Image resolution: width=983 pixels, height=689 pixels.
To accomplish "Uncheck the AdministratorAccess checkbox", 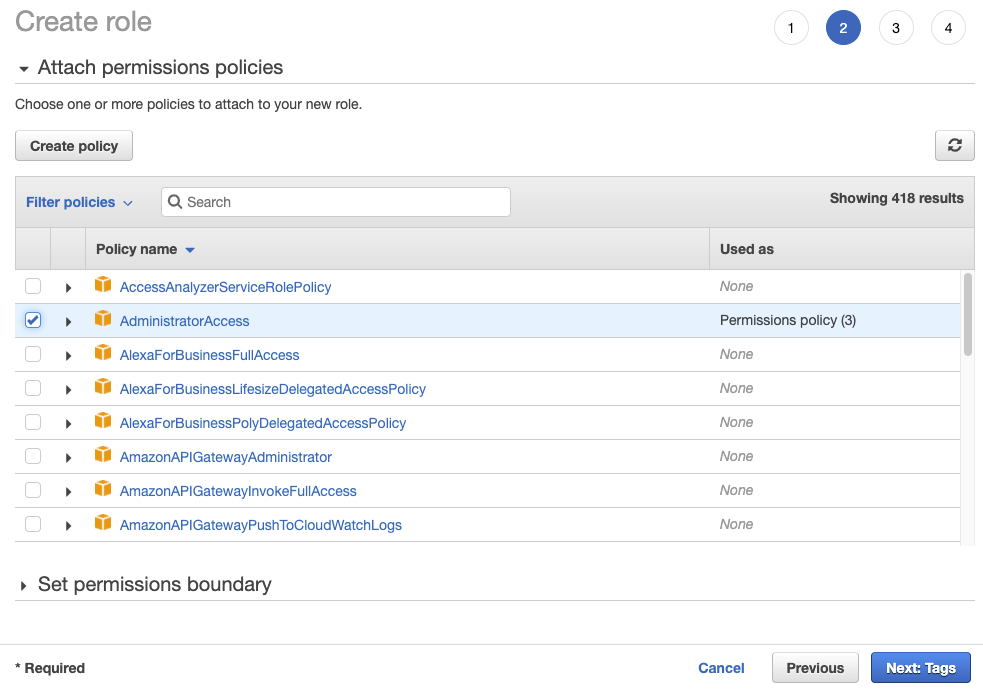I will (33, 320).
